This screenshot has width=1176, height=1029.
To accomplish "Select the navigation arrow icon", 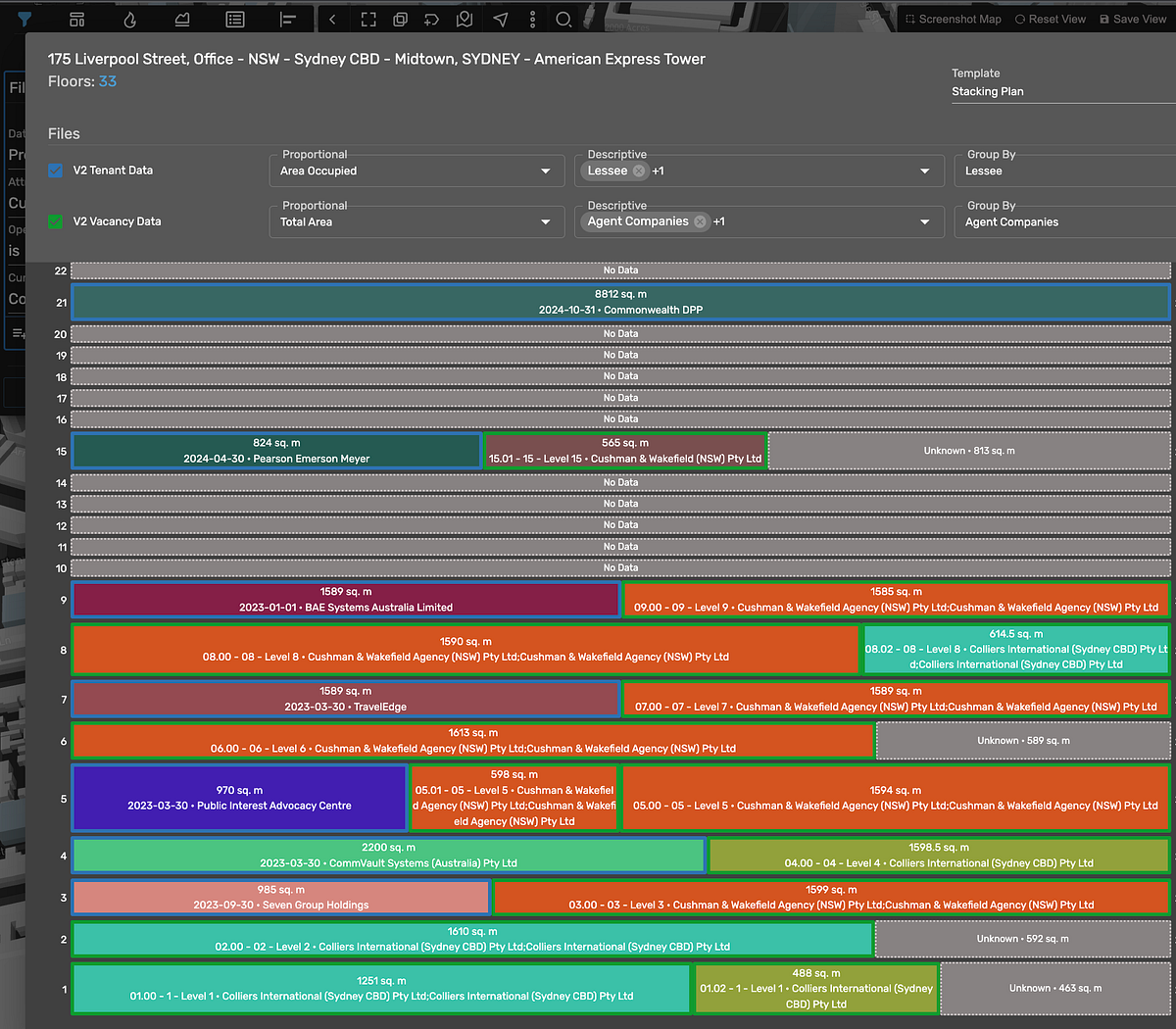I will click(x=501, y=19).
